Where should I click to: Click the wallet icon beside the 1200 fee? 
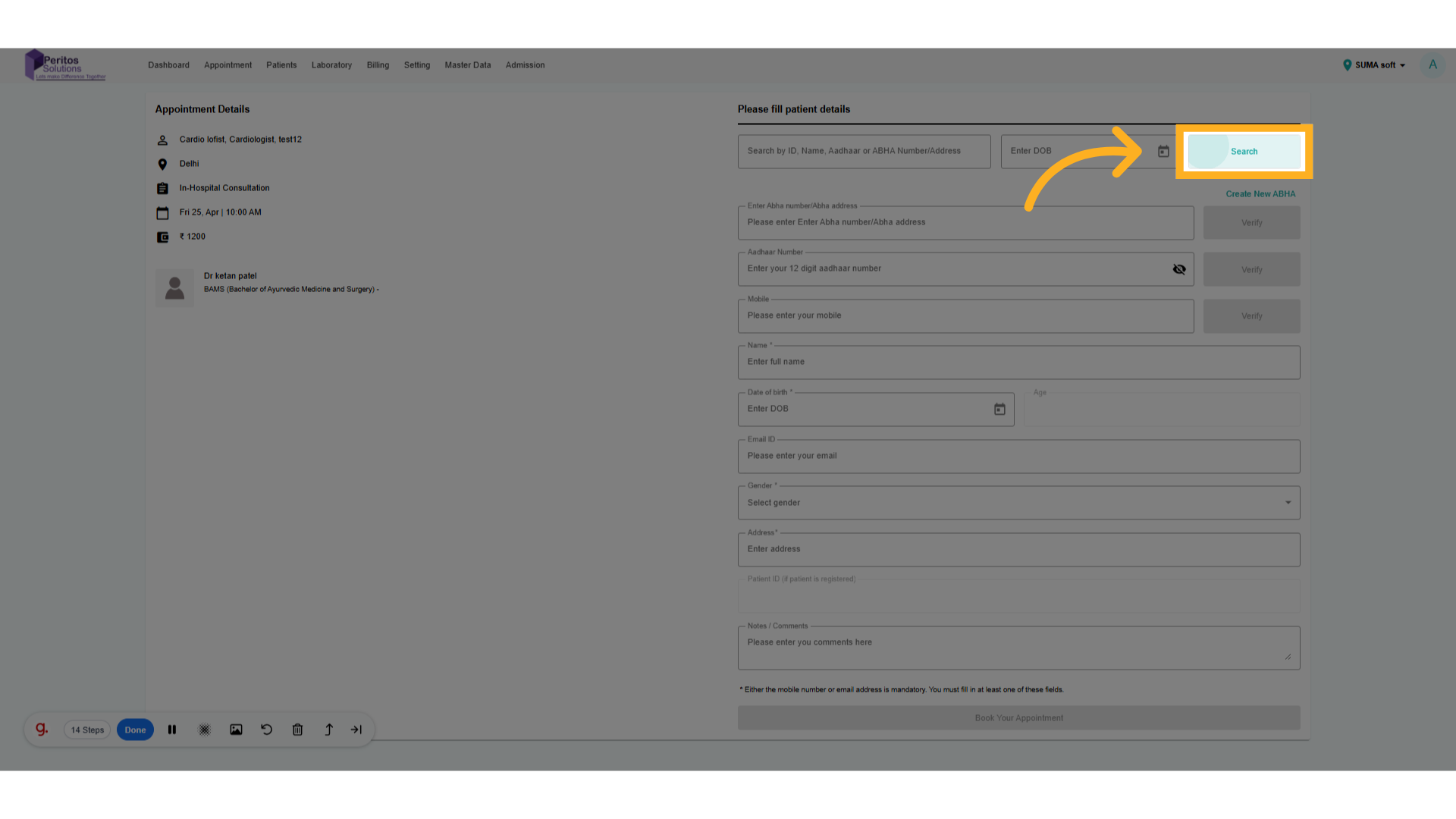click(162, 237)
